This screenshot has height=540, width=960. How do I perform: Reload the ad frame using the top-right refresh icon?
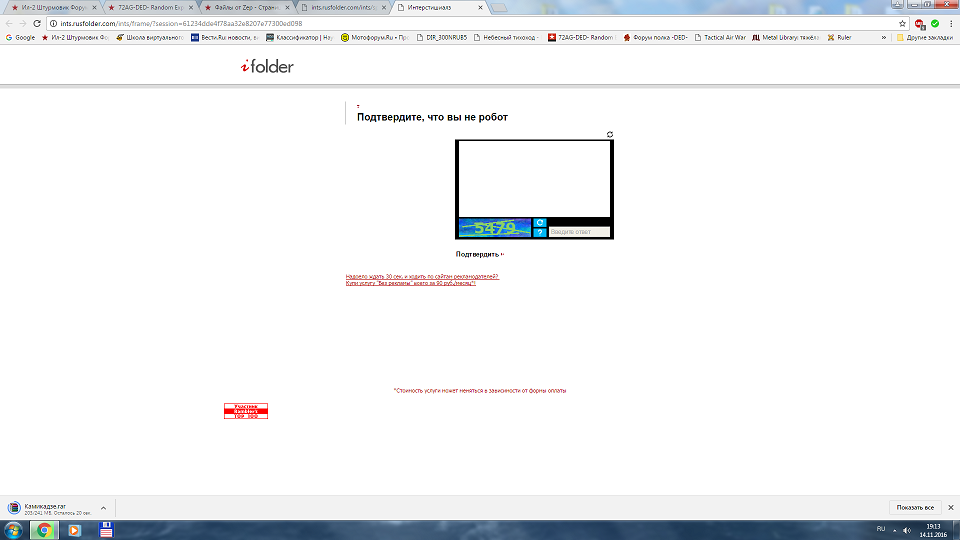click(x=610, y=135)
